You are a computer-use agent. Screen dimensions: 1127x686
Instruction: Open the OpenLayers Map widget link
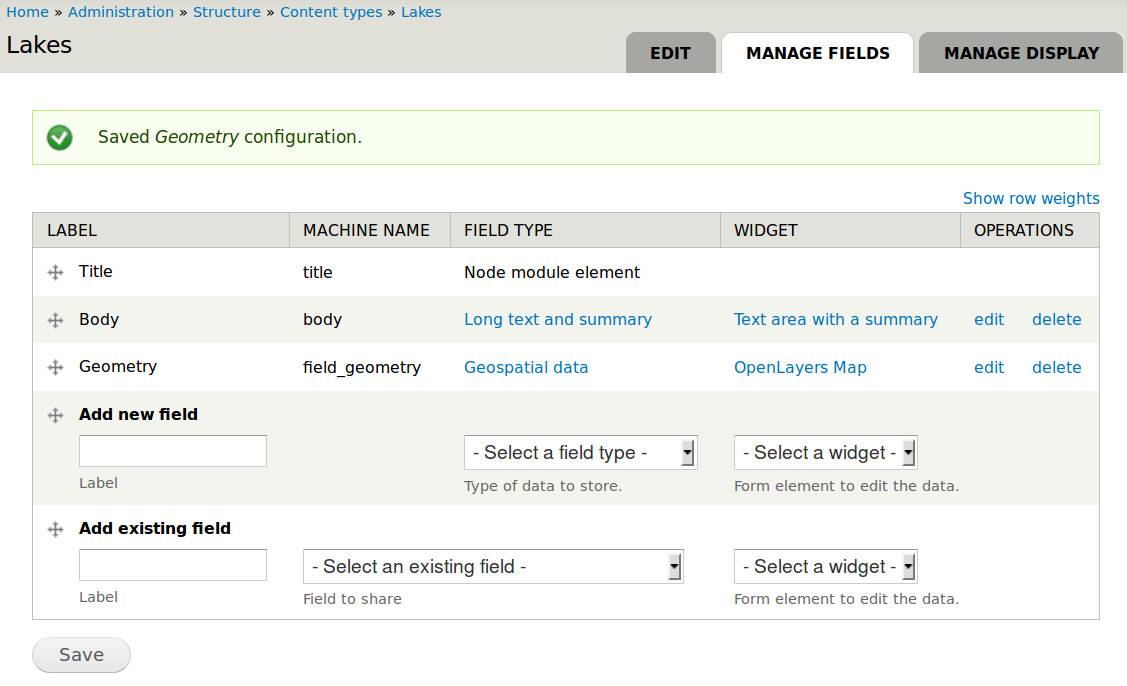pos(800,367)
